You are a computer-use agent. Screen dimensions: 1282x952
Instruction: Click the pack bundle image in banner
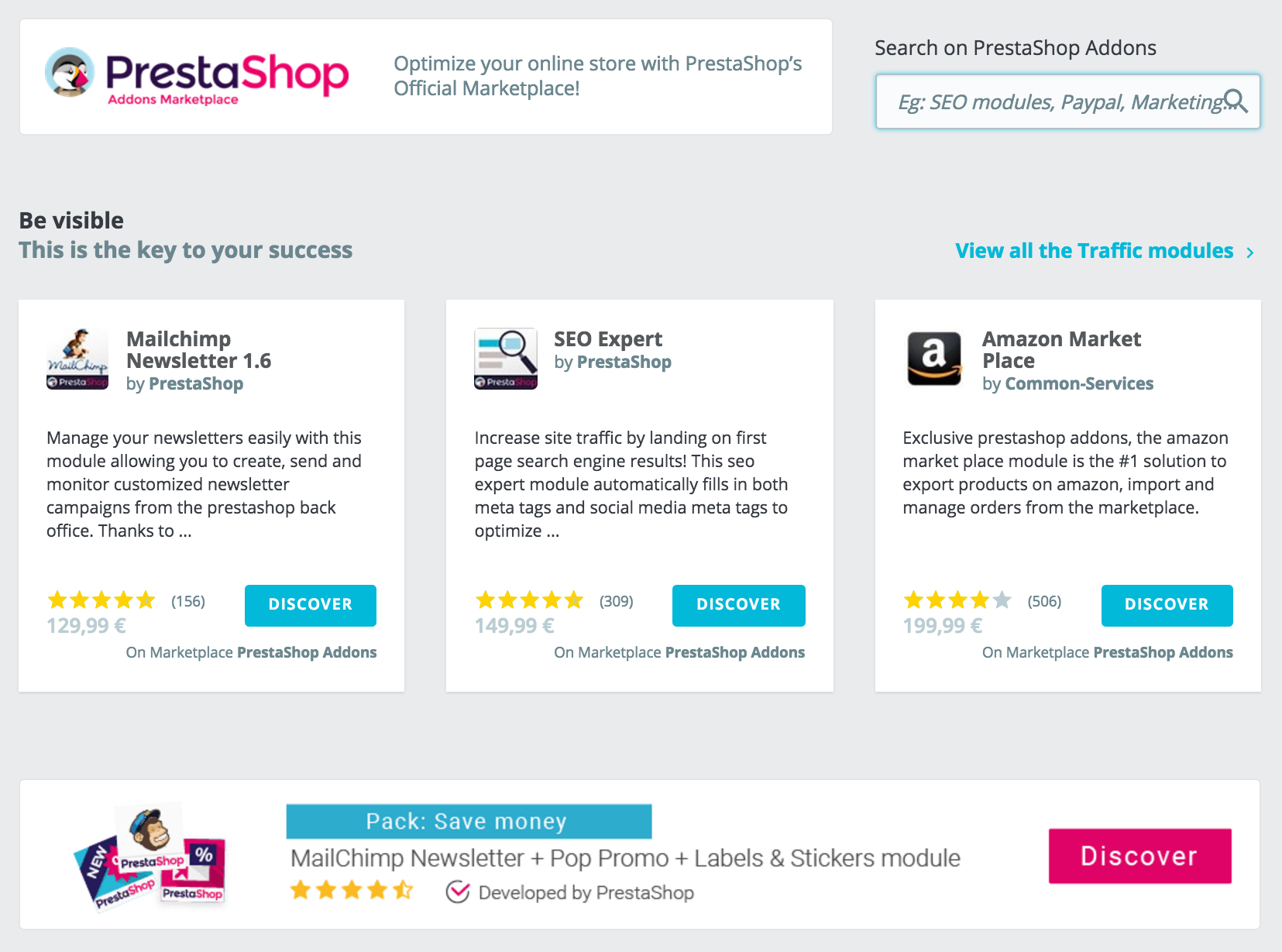coord(151,856)
